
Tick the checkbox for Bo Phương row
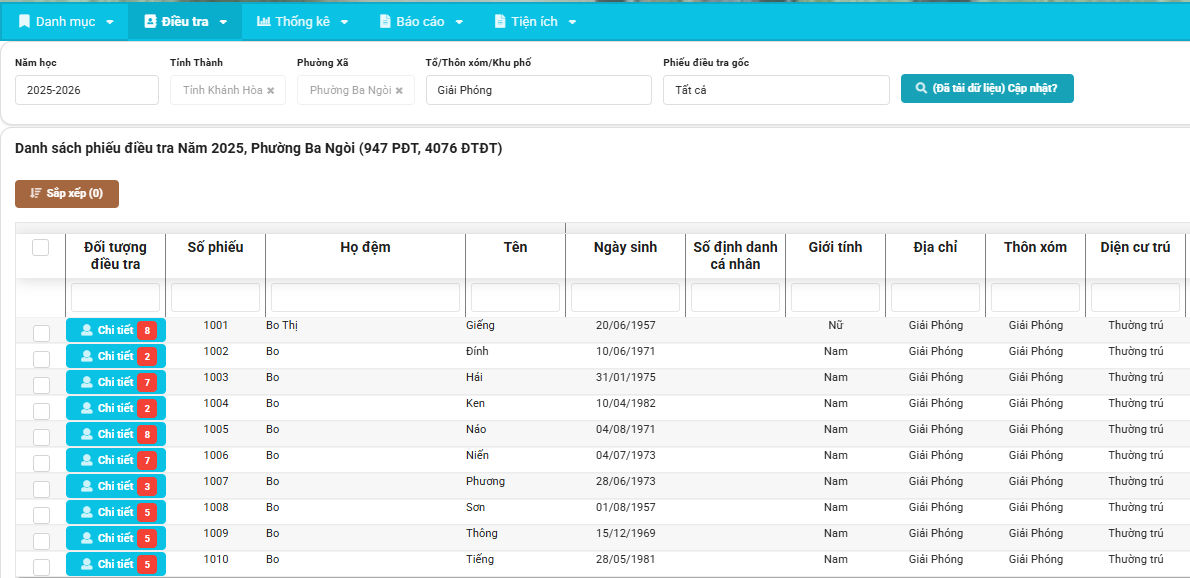[42, 488]
